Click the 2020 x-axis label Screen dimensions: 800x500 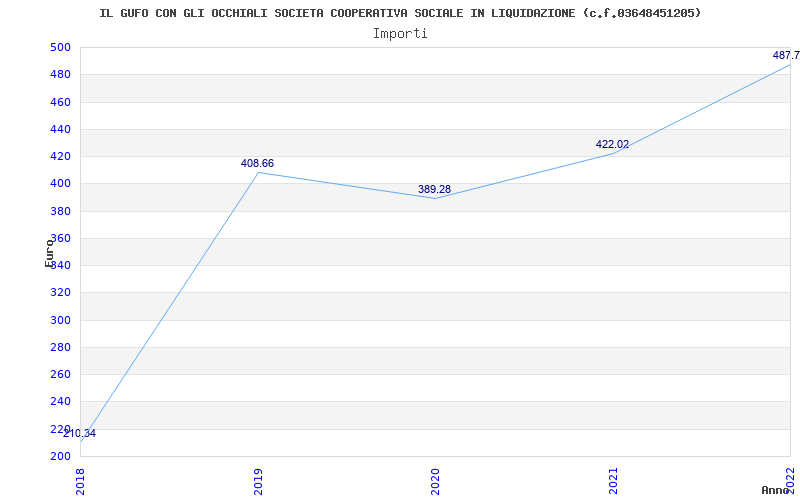coord(436,481)
